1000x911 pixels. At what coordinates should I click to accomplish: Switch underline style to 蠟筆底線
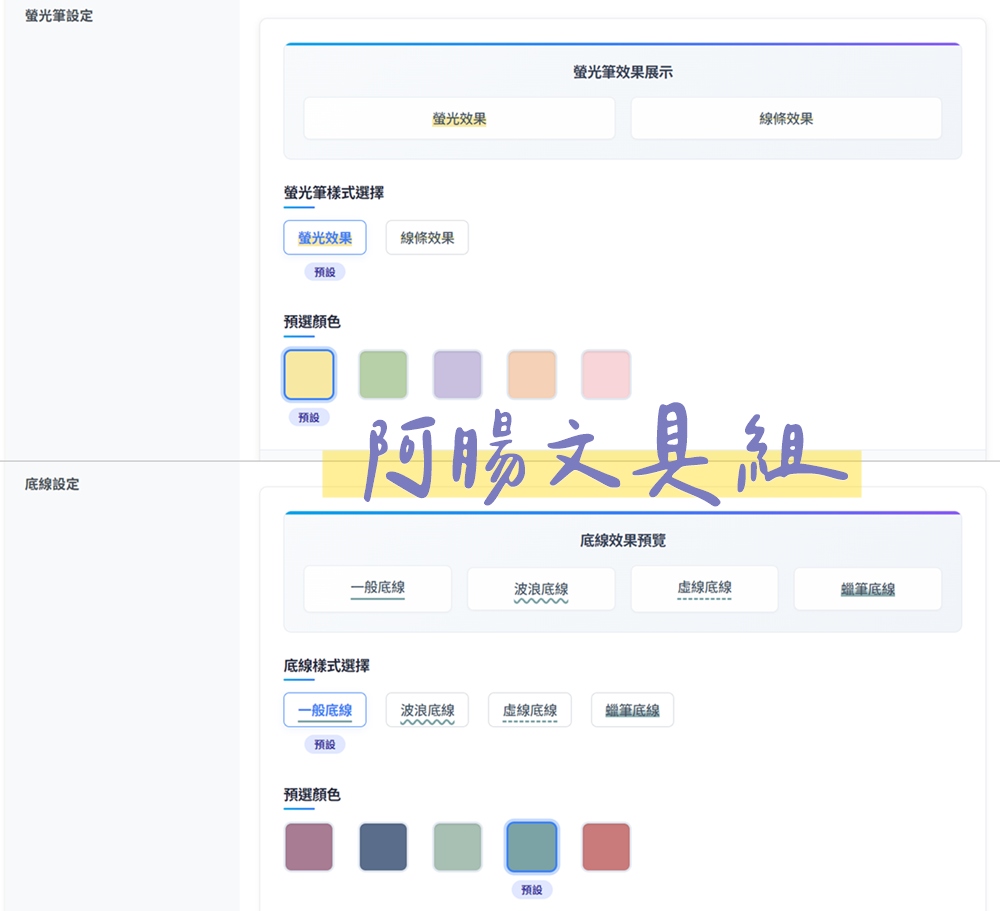pos(632,709)
